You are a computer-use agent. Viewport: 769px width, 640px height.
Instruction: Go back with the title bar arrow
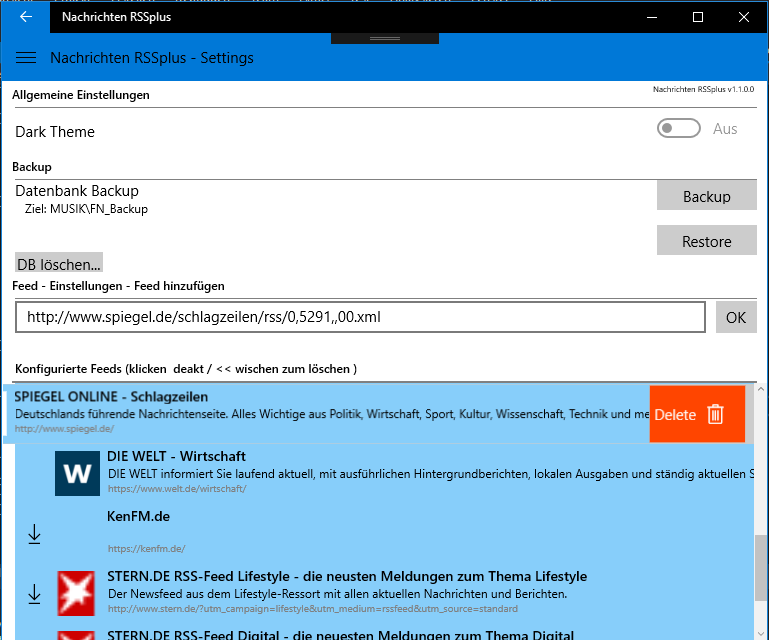point(26,17)
